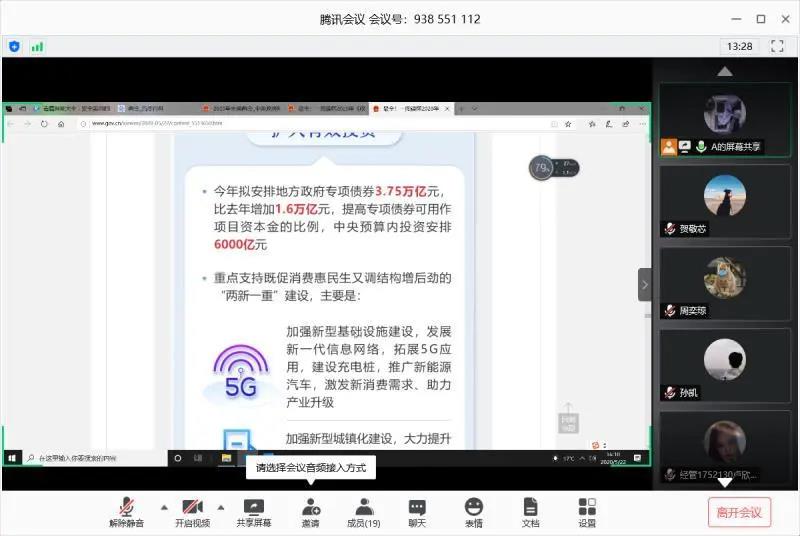Open the documents (文档) panel
Image resolution: width=800 pixels, height=536 pixels.
point(530,511)
